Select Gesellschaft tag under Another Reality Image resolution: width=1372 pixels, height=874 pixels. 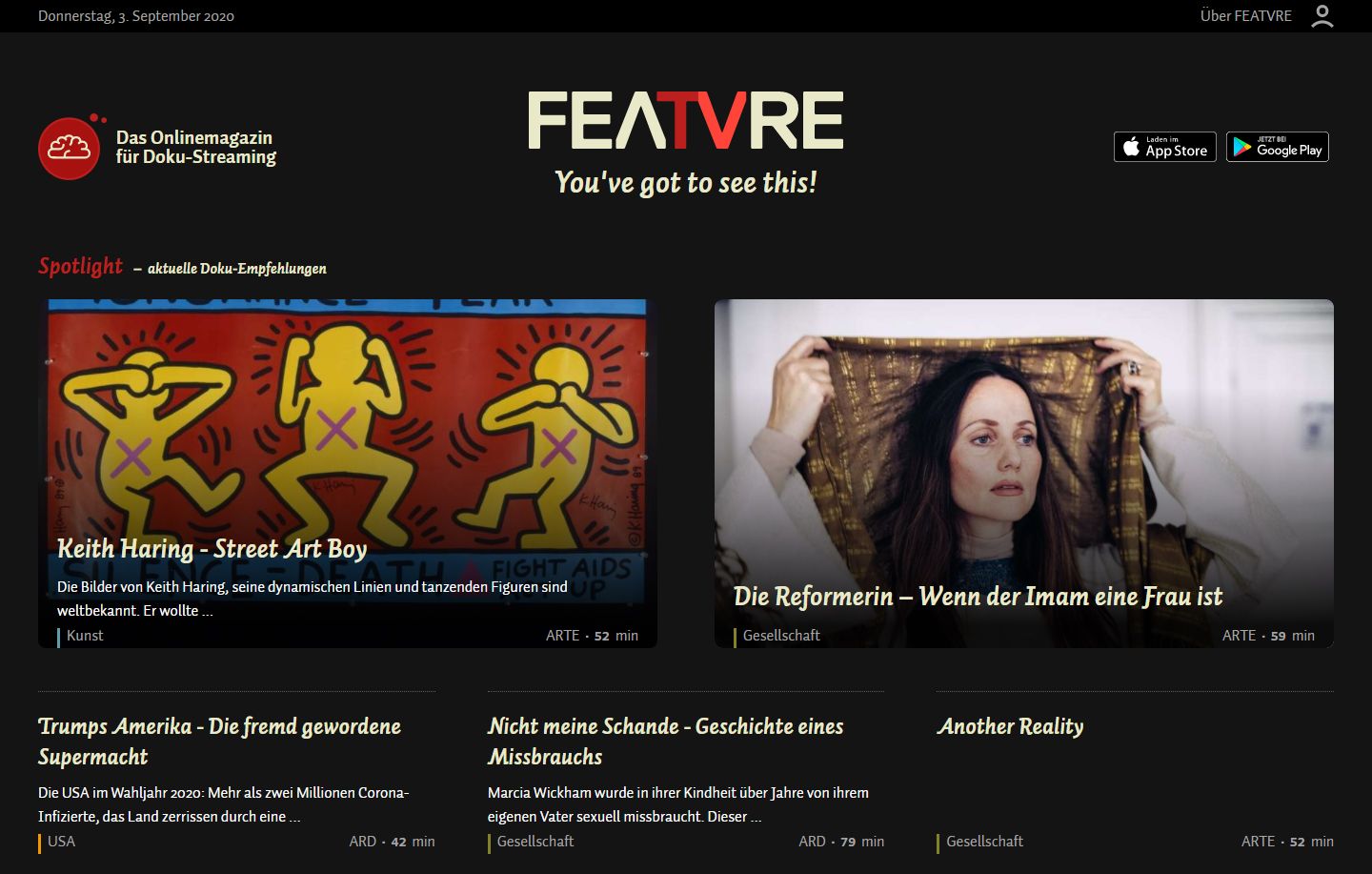coord(984,842)
